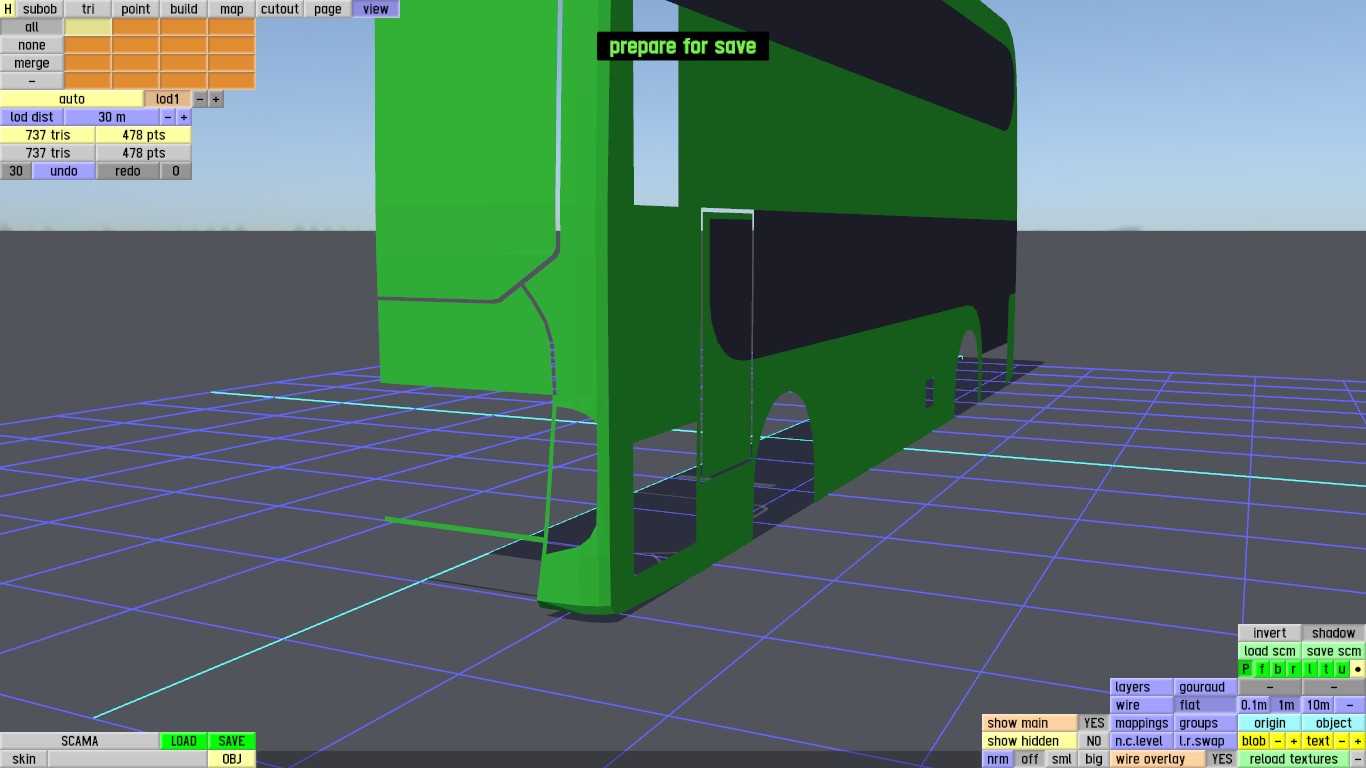This screenshot has width=1366, height=768.
Task: Open the cutout tab
Action: point(280,9)
